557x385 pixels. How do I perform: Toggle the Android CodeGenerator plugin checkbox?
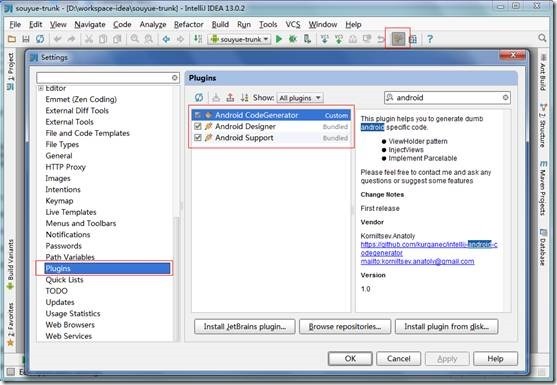tap(198, 115)
